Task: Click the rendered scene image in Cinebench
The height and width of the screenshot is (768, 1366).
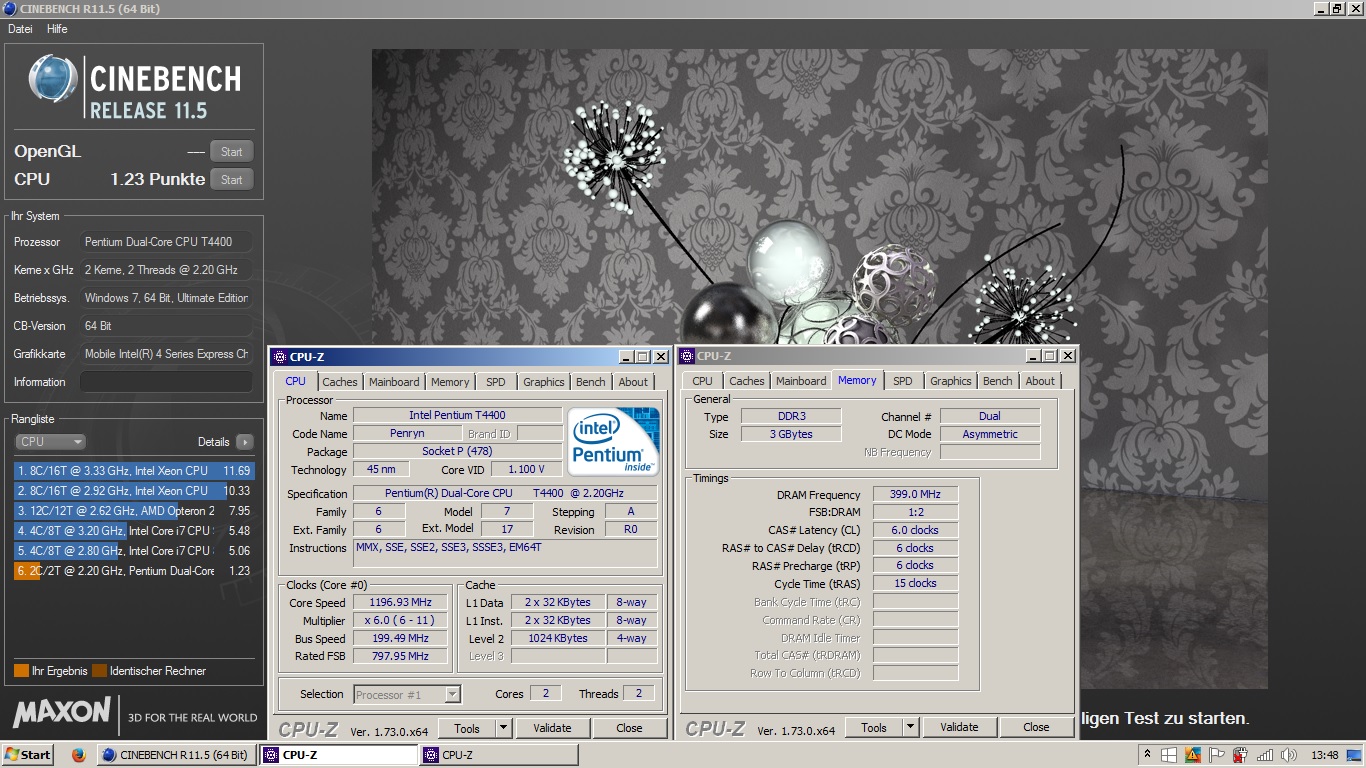Action: click(819, 369)
